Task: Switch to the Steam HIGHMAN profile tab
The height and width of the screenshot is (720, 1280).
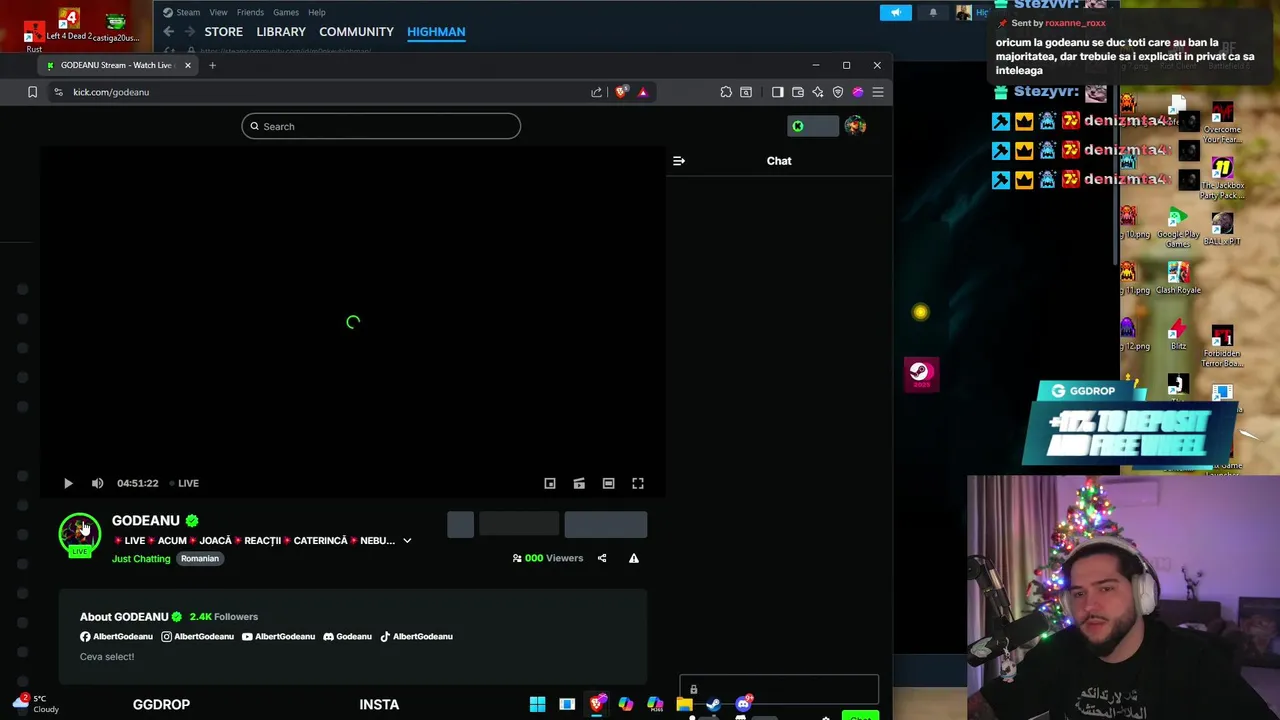Action: tap(436, 32)
